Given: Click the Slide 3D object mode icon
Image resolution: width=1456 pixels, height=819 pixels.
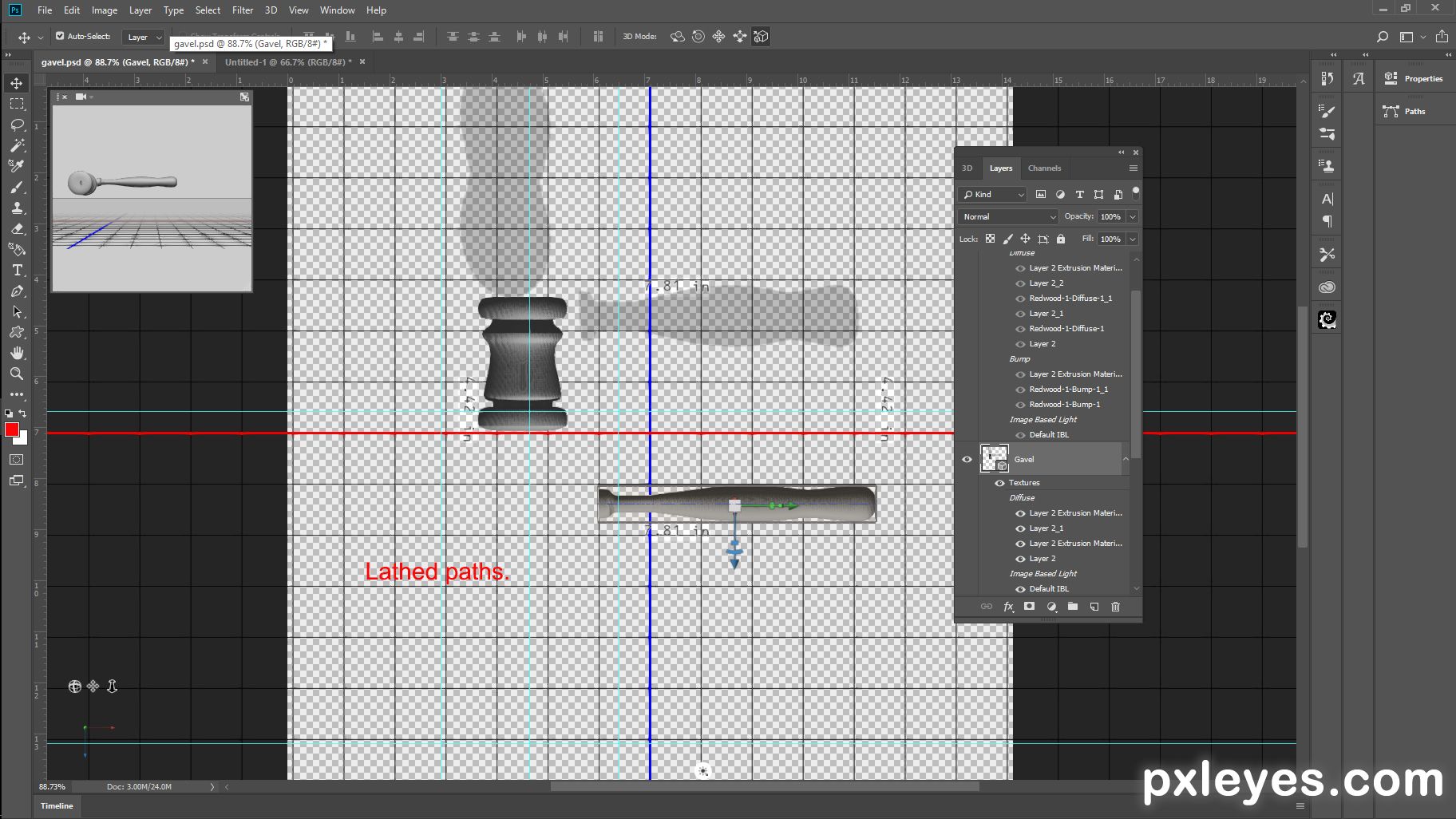Looking at the screenshot, I should click(740, 37).
